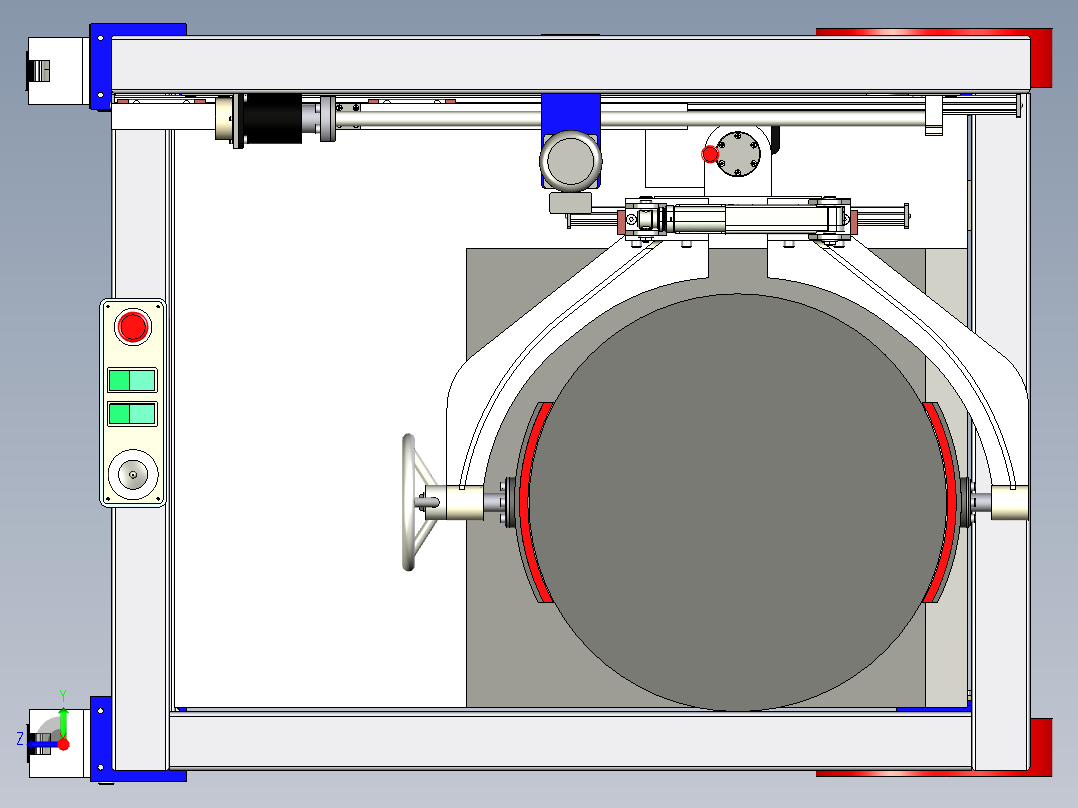Select the small red indicator beside bolted flange
The image size is (1078, 808).
[x=710, y=154]
